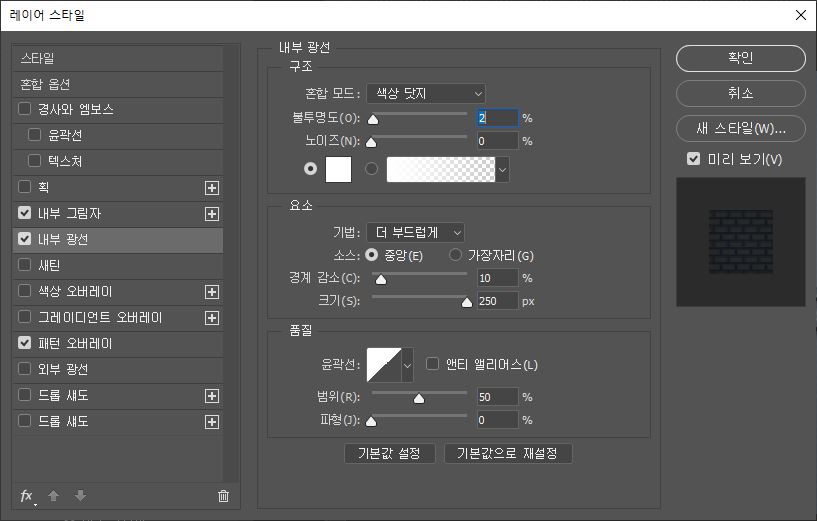Screen dimensions: 817x521
Task: Enable 앤티 앨리어스 checkbox
Action: point(432,364)
